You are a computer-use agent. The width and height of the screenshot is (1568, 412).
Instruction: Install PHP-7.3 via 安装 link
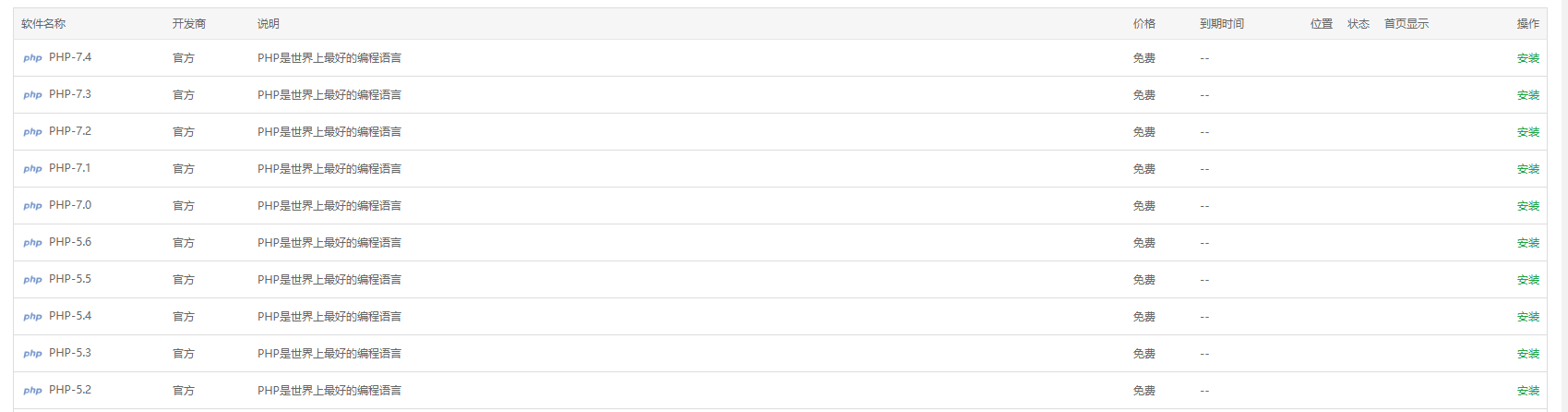[x=1527, y=95]
